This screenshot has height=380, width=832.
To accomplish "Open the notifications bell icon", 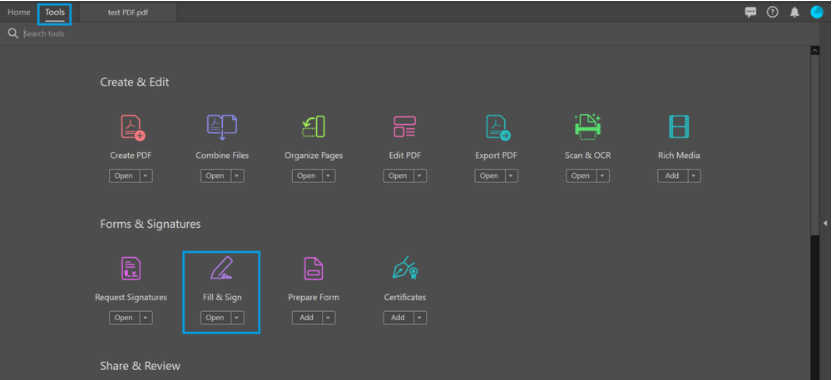I will coord(794,12).
